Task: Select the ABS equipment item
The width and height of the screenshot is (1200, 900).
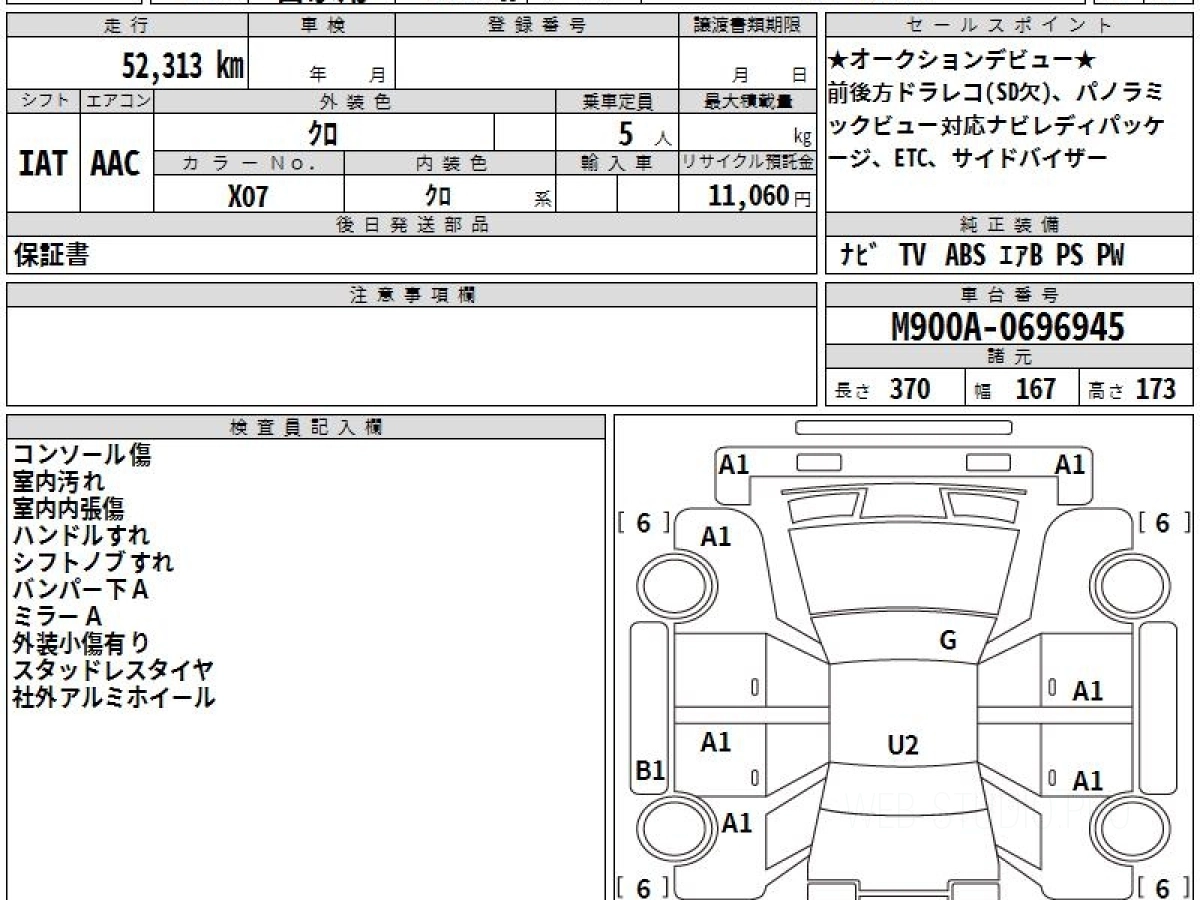Action: tap(965, 255)
